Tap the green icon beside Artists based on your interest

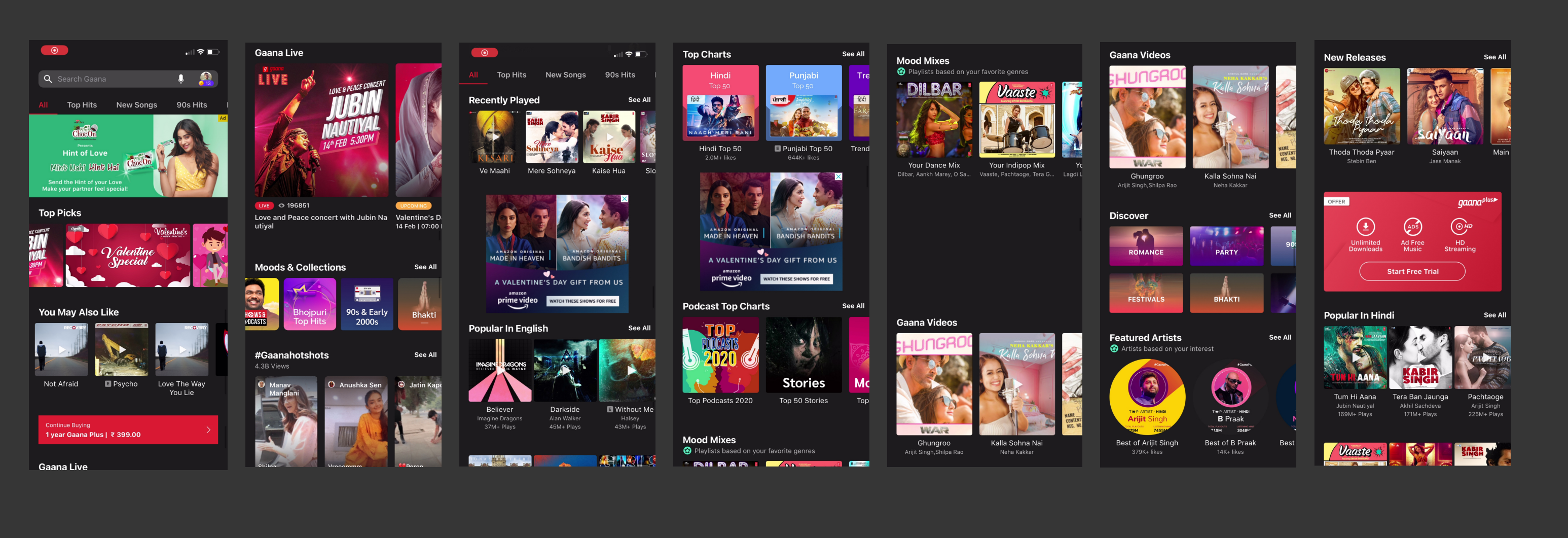[1114, 349]
